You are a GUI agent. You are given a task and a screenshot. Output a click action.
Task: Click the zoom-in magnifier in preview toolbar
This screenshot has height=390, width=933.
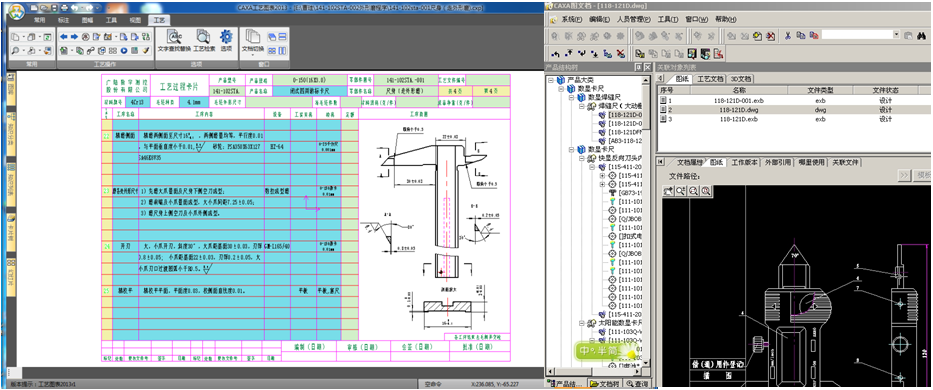[x=681, y=191]
